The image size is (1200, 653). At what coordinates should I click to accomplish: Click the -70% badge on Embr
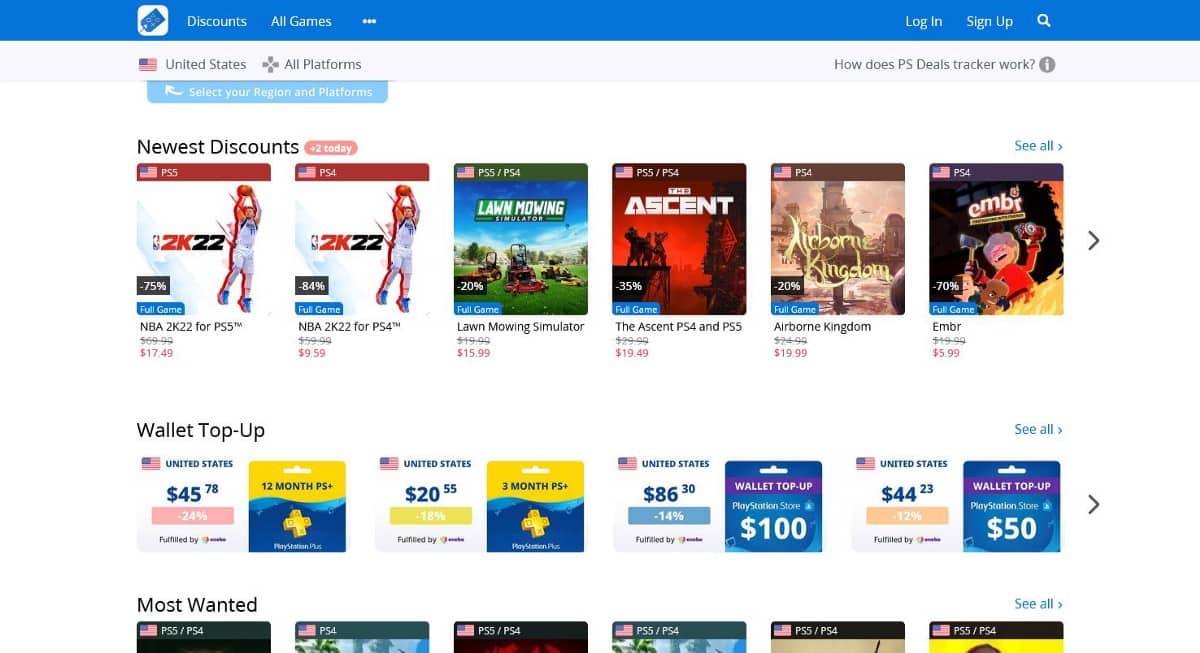pos(946,286)
